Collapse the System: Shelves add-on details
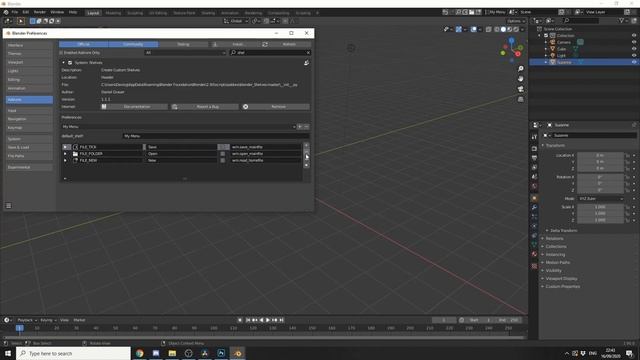This screenshot has height=360, width=640. coord(64,63)
